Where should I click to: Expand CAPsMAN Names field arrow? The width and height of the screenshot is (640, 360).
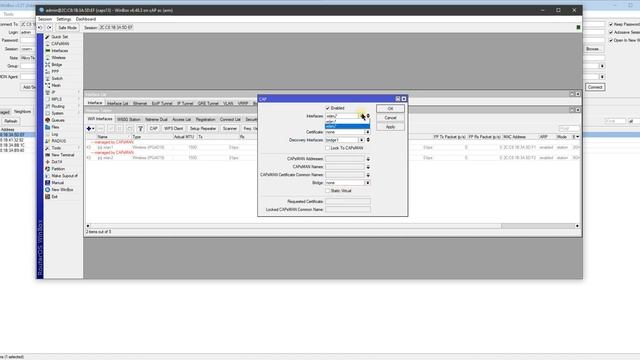click(x=368, y=167)
